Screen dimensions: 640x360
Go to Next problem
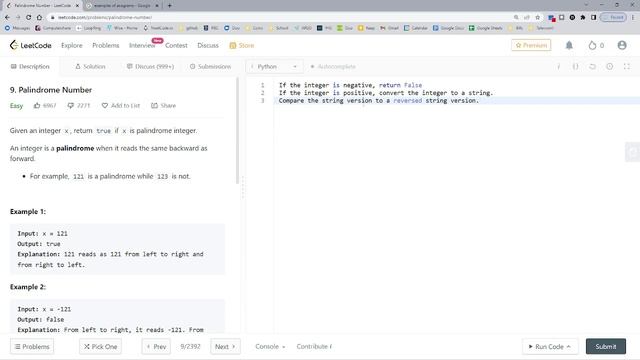click(225, 347)
